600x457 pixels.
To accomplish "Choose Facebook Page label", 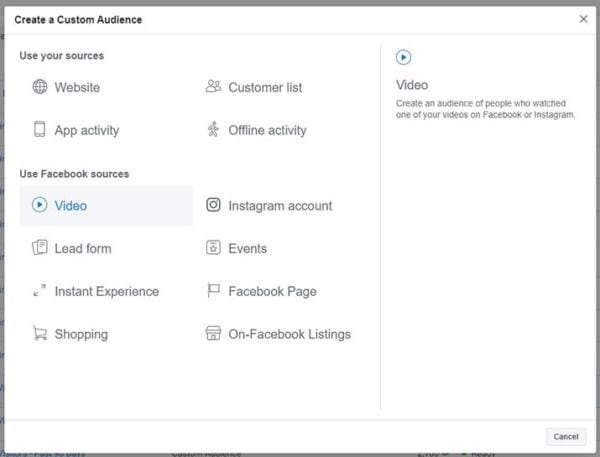I will click(273, 292).
